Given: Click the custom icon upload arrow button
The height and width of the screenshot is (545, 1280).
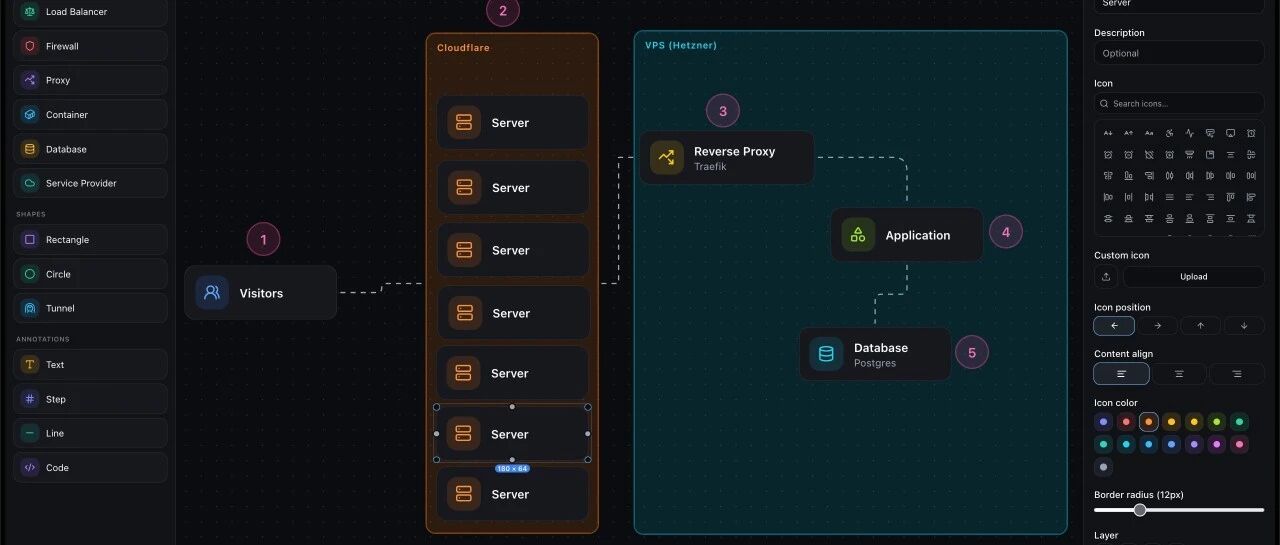Looking at the screenshot, I should click(x=1106, y=277).
